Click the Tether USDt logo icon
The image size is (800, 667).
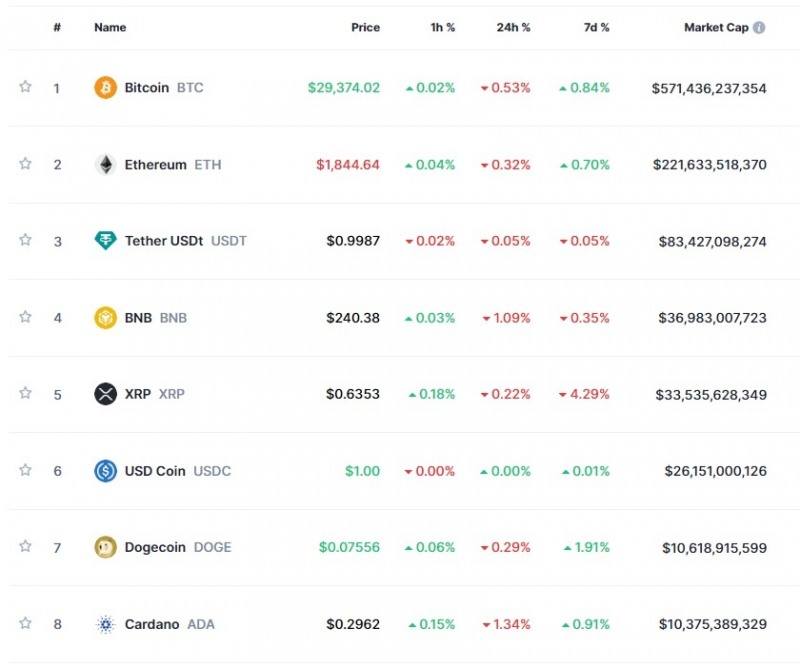(105, 241)
